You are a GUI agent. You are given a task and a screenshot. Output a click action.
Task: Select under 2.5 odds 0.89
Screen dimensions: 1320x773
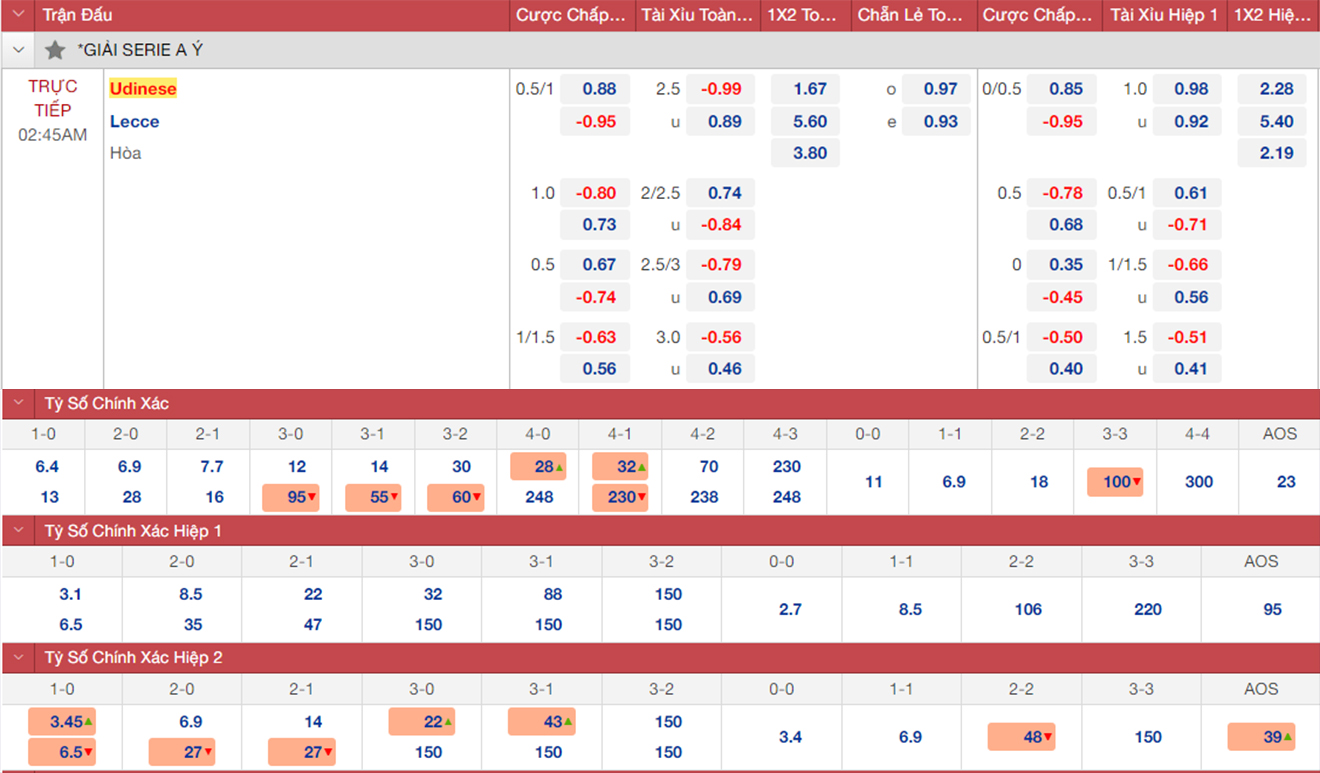click(x=720, y=121)
